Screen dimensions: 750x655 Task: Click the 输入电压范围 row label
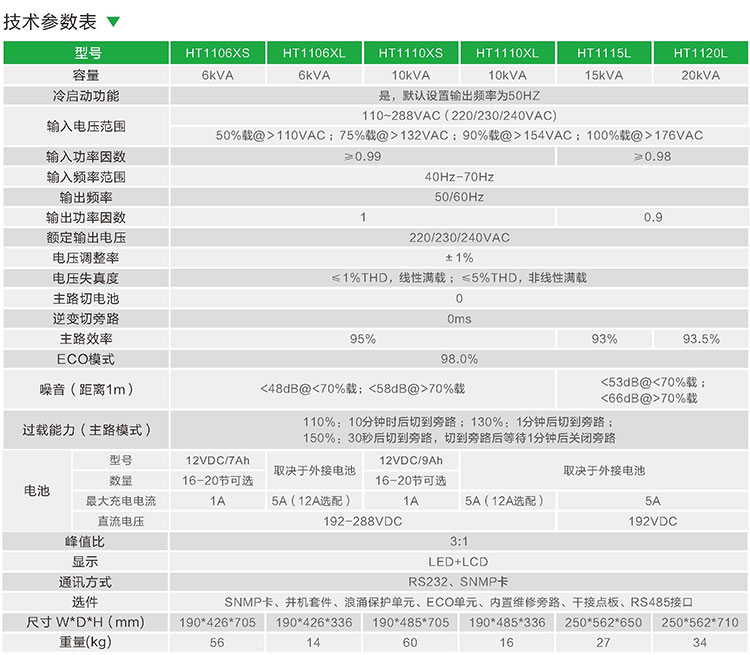click(86, 126)
